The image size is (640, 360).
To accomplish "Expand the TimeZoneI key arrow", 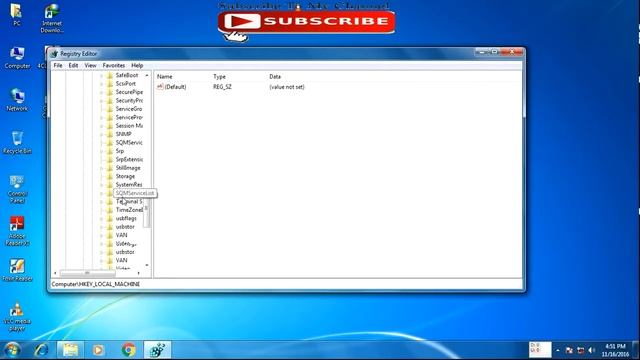I will pos(102,210).
